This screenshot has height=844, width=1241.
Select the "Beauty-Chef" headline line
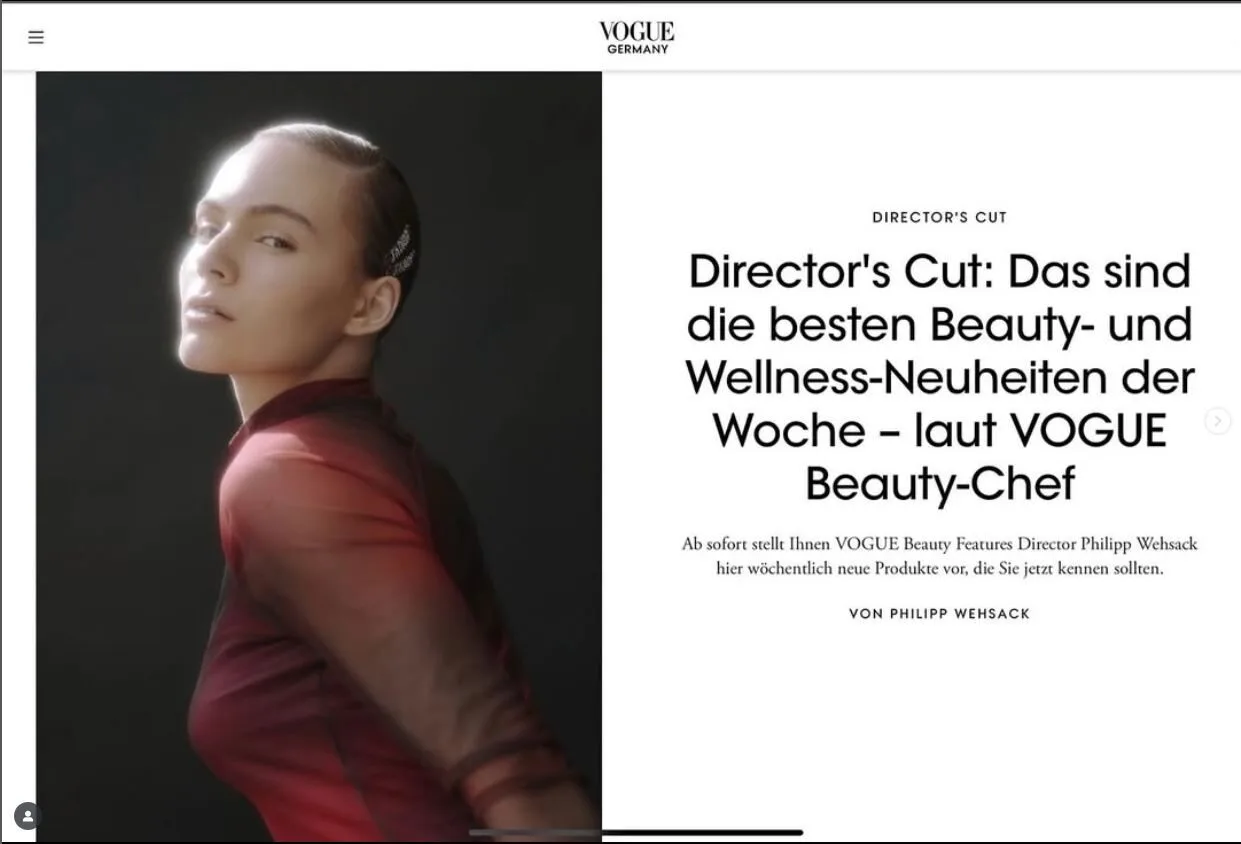(x=939, y=484)
